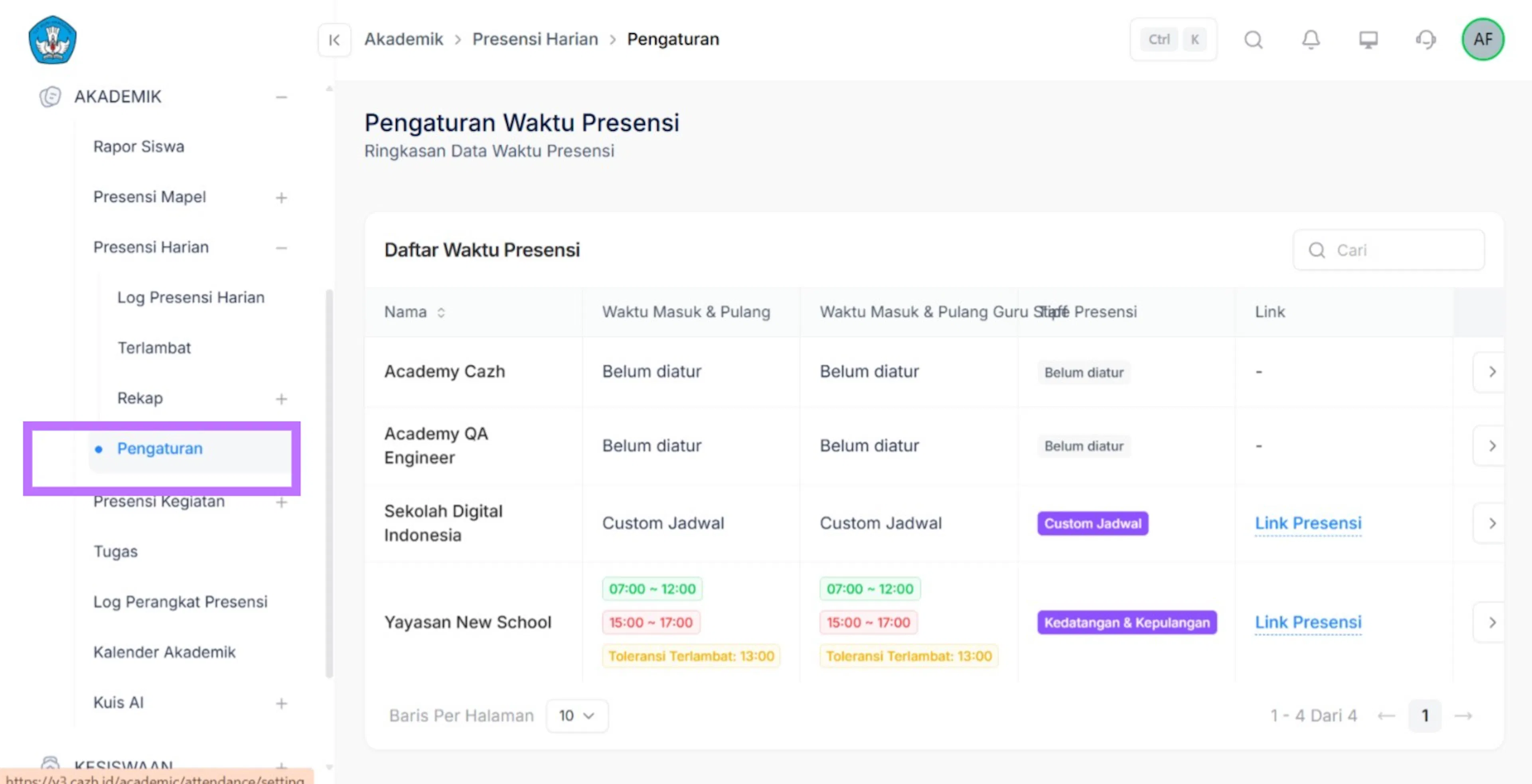Click the monitor display icon
Image resolution: width=1532 pixels, height=784 pixels.
click(x=1368, y=40)
